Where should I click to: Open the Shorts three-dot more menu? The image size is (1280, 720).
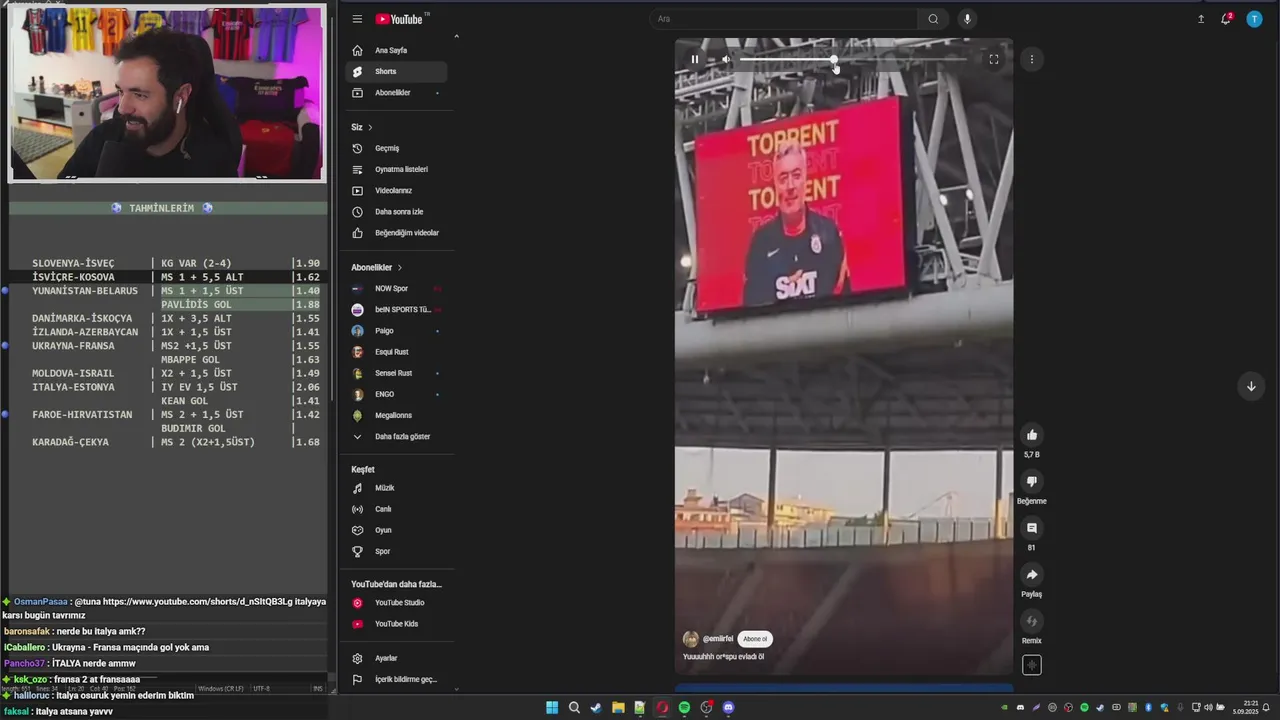1032,59
